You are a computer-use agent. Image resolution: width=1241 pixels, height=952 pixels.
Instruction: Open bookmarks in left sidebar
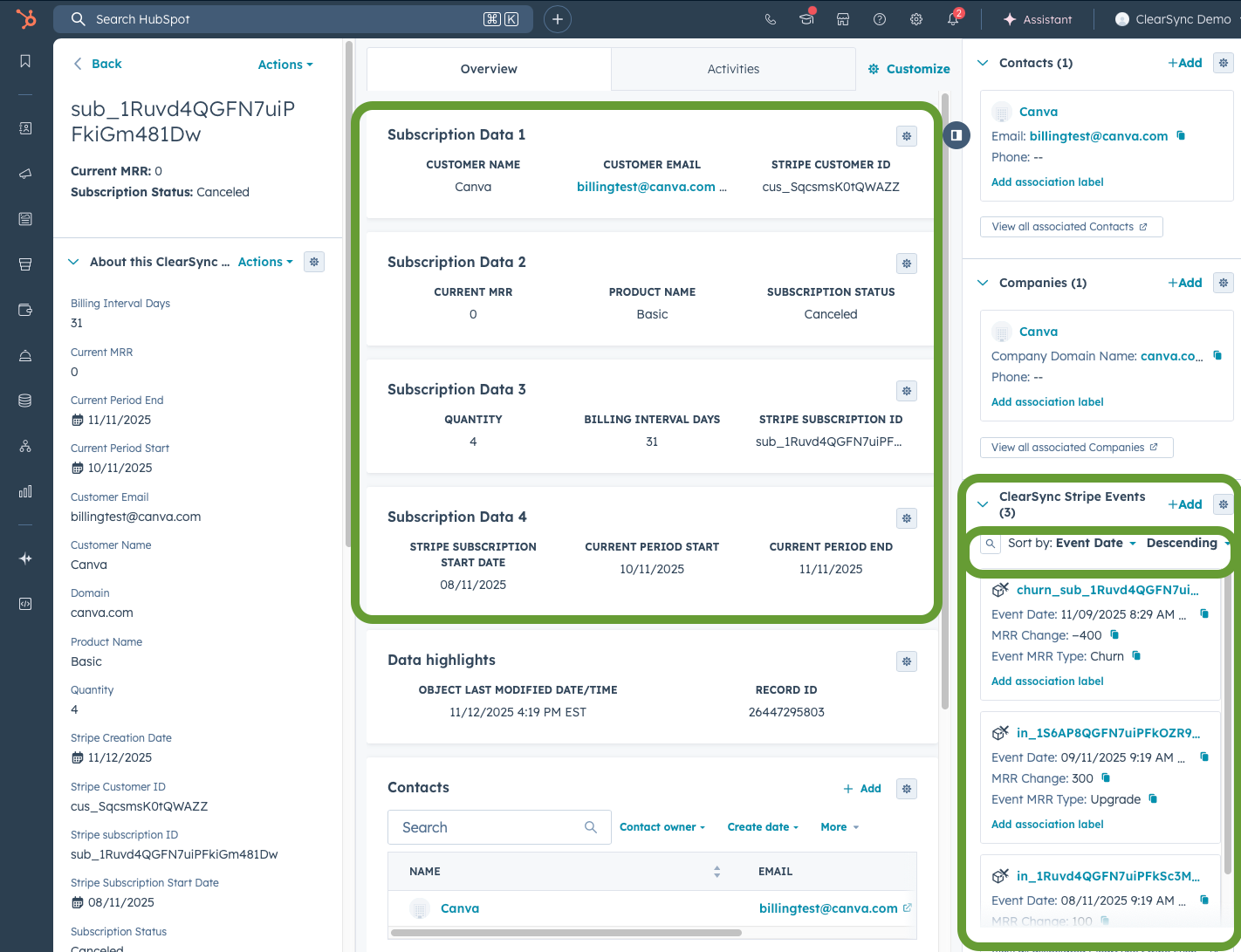[25, 61]
